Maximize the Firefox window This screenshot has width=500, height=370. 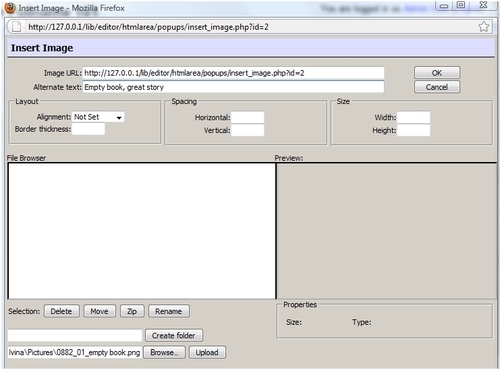pyautogui.click(x=461, y=5)
